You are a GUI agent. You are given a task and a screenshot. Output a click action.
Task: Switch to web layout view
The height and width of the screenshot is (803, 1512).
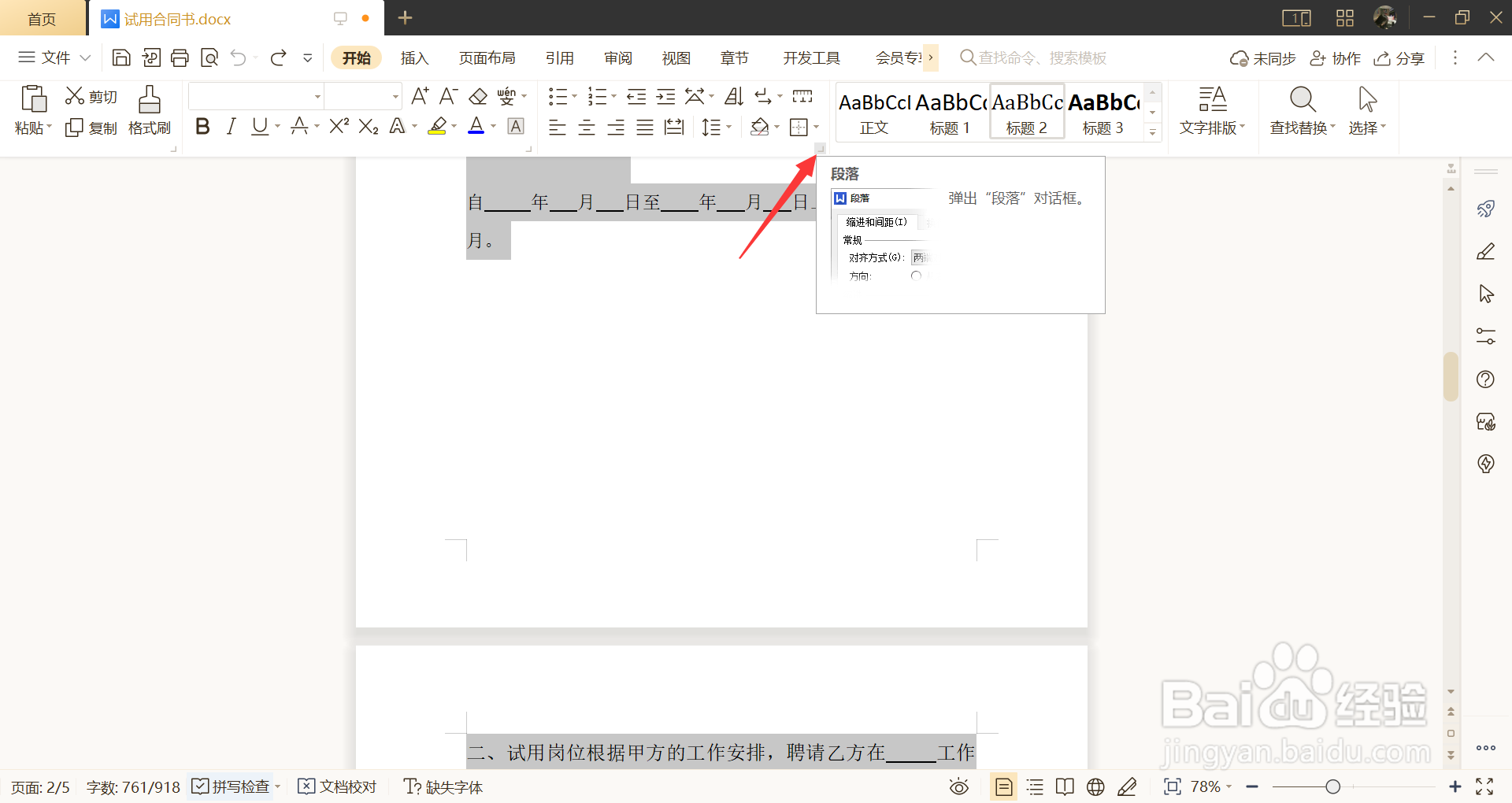click(1095, 786)
